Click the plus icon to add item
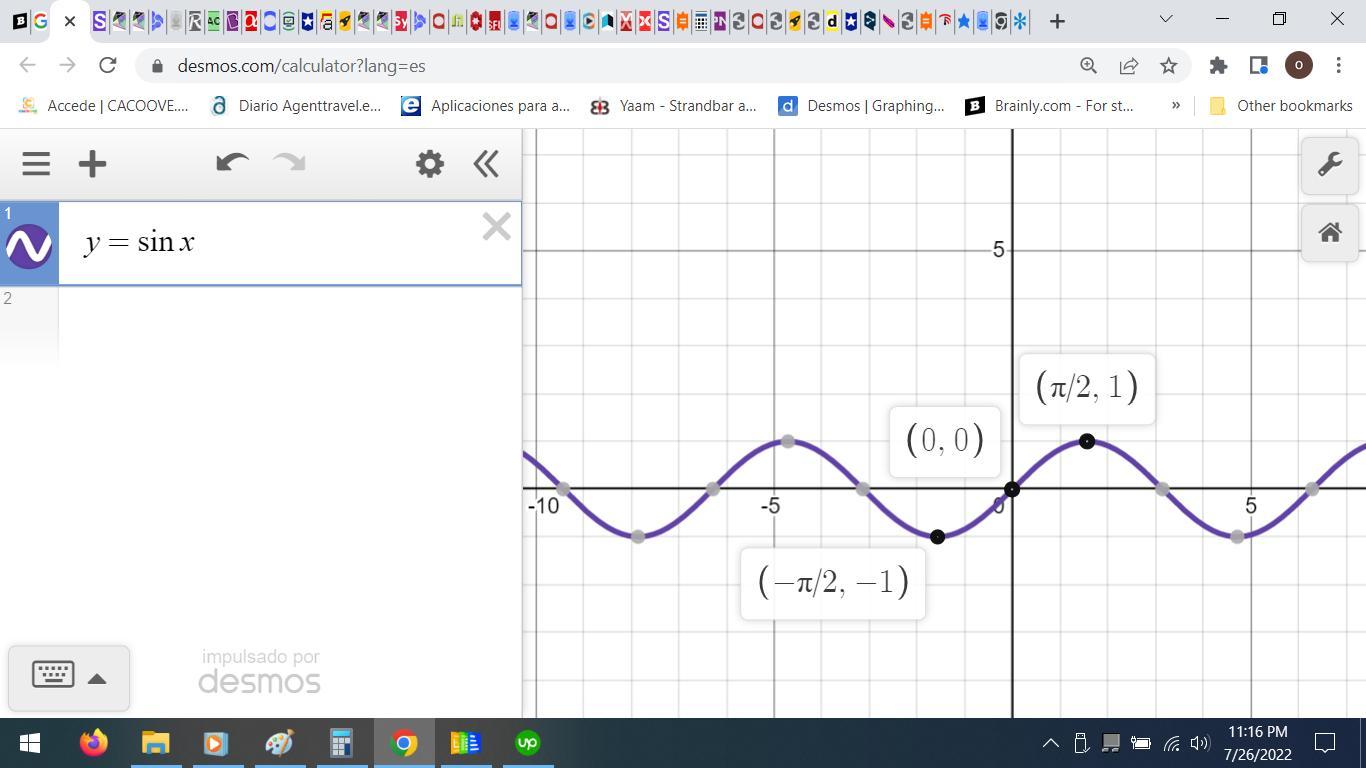Image resolution: width=1366 pixels, height=768 pixels. click(x=92, y=164)
